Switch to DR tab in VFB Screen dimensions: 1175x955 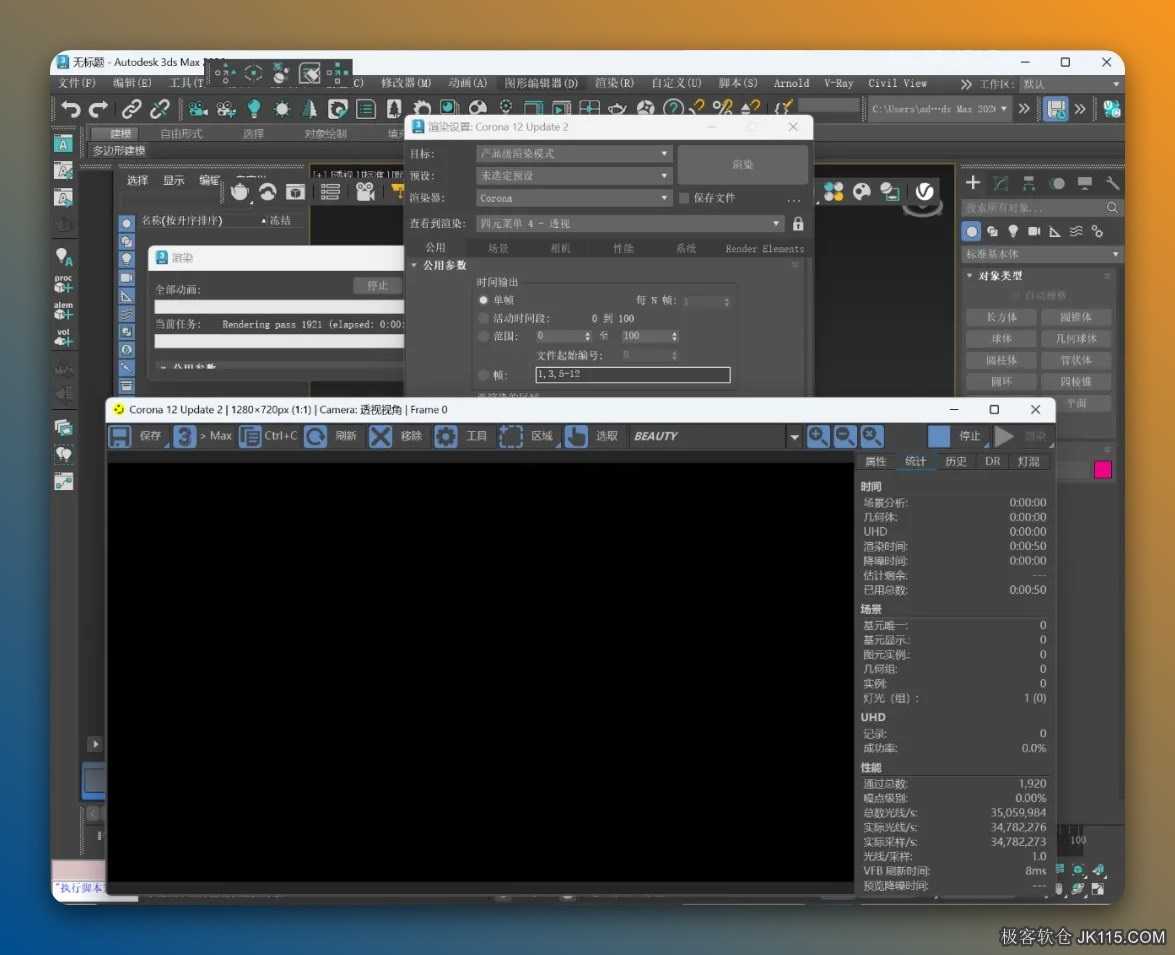tap(993, 461)
